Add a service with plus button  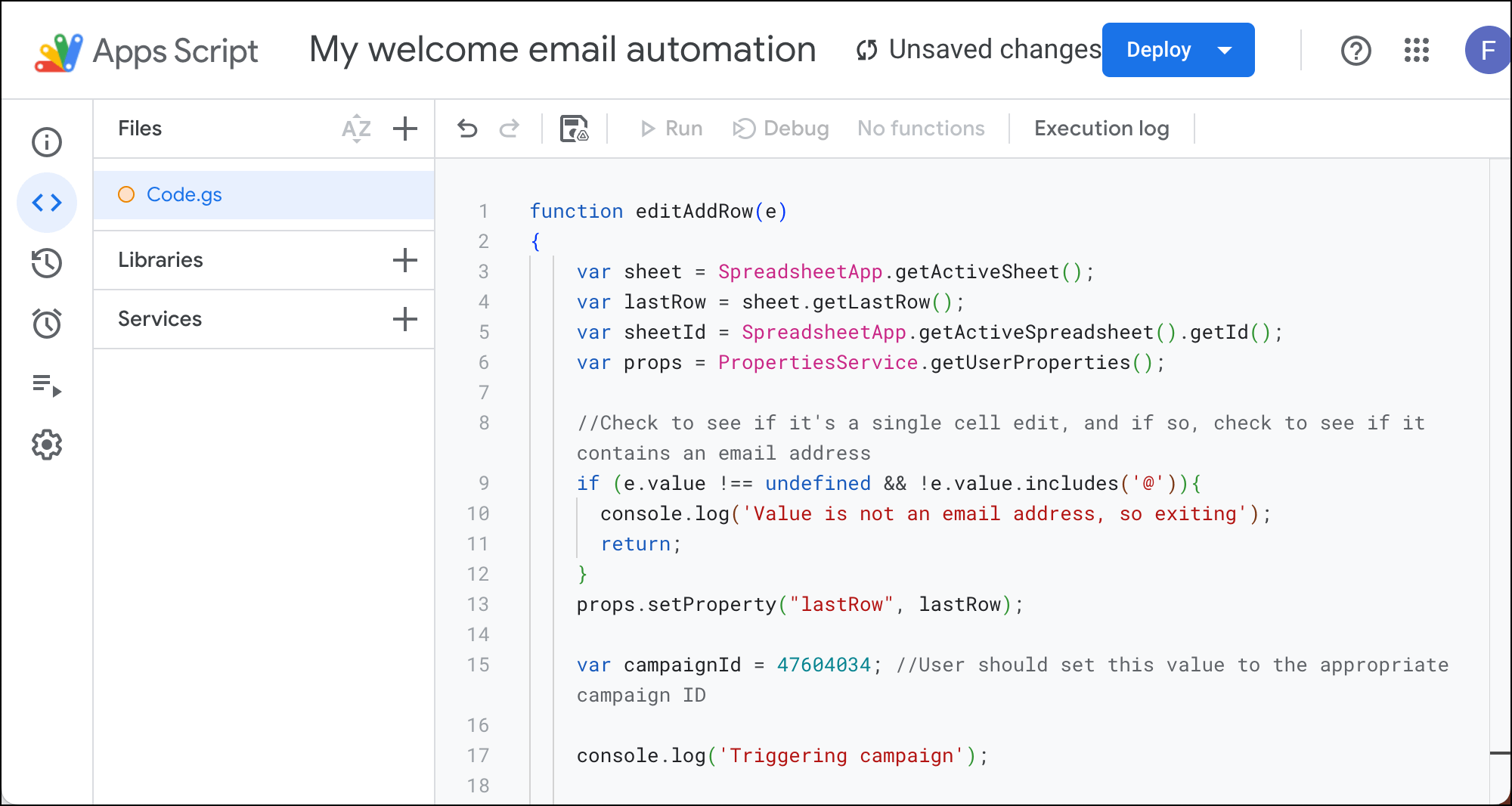(405, 319)
